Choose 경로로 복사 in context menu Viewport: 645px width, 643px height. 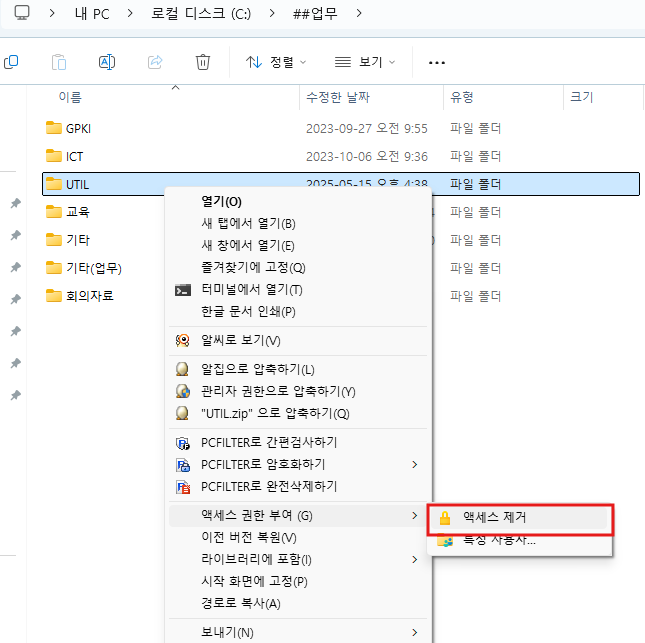coord(240,603)
